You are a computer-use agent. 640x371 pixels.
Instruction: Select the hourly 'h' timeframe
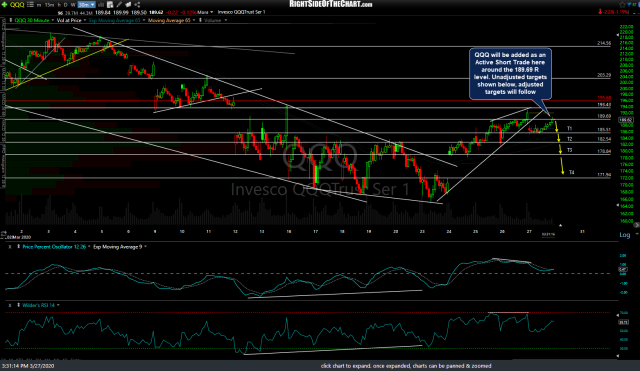point(60,5)
